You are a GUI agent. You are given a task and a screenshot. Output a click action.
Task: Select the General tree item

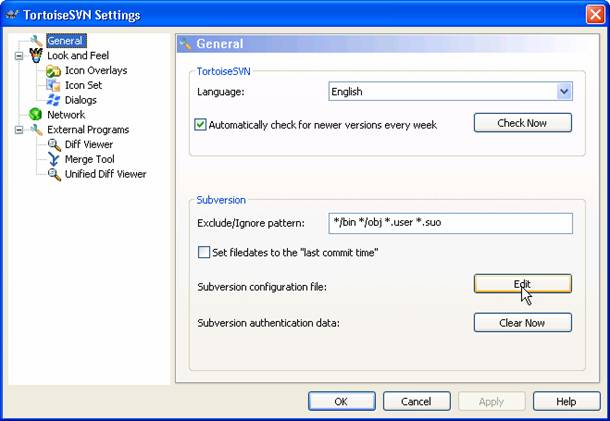pyautogui.click(x=65, y=40)
